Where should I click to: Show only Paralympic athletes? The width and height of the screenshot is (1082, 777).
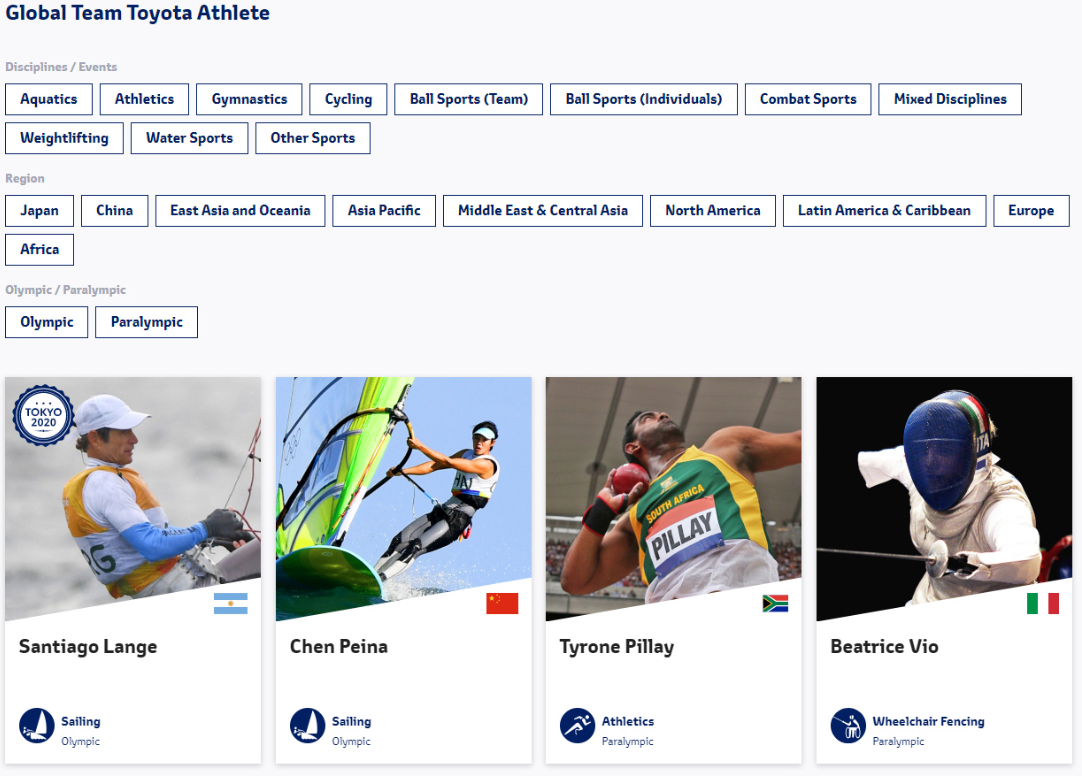click(x=146, y=322)
